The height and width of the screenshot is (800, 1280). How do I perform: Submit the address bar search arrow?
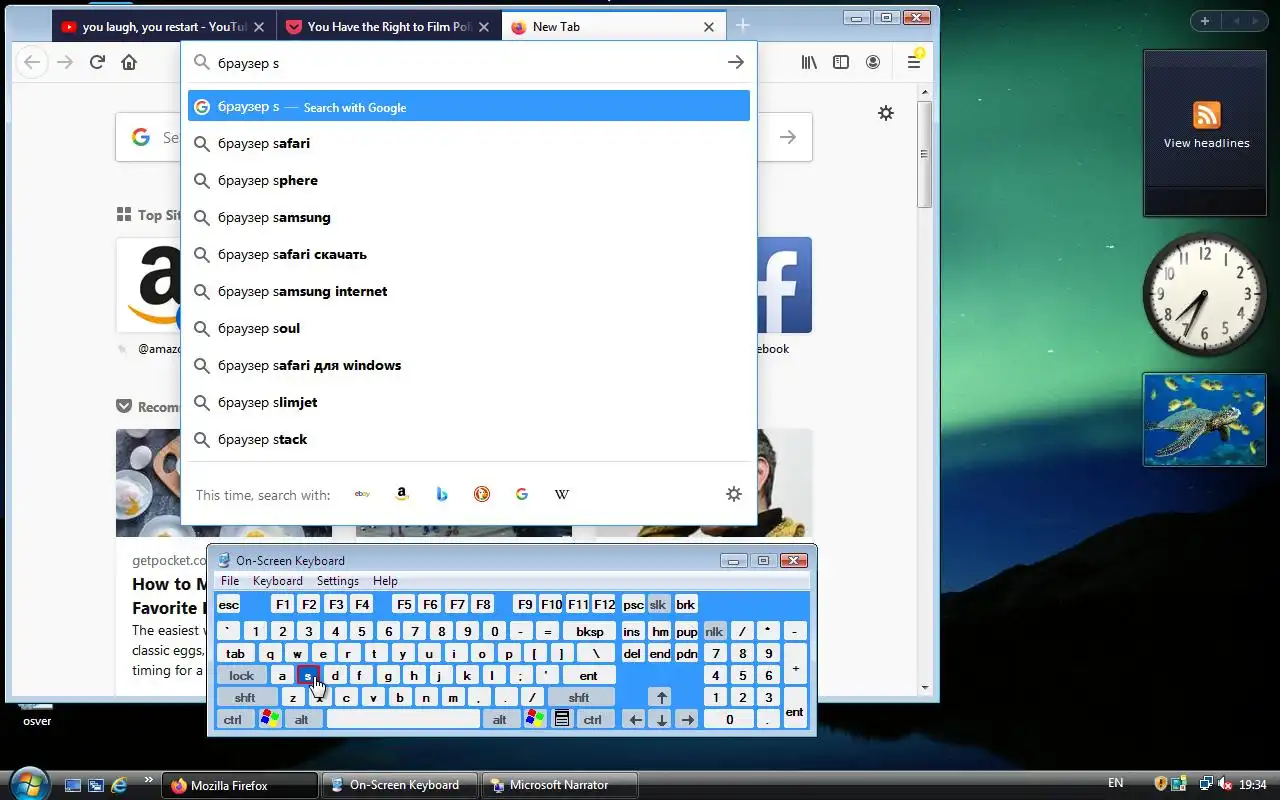735,62
